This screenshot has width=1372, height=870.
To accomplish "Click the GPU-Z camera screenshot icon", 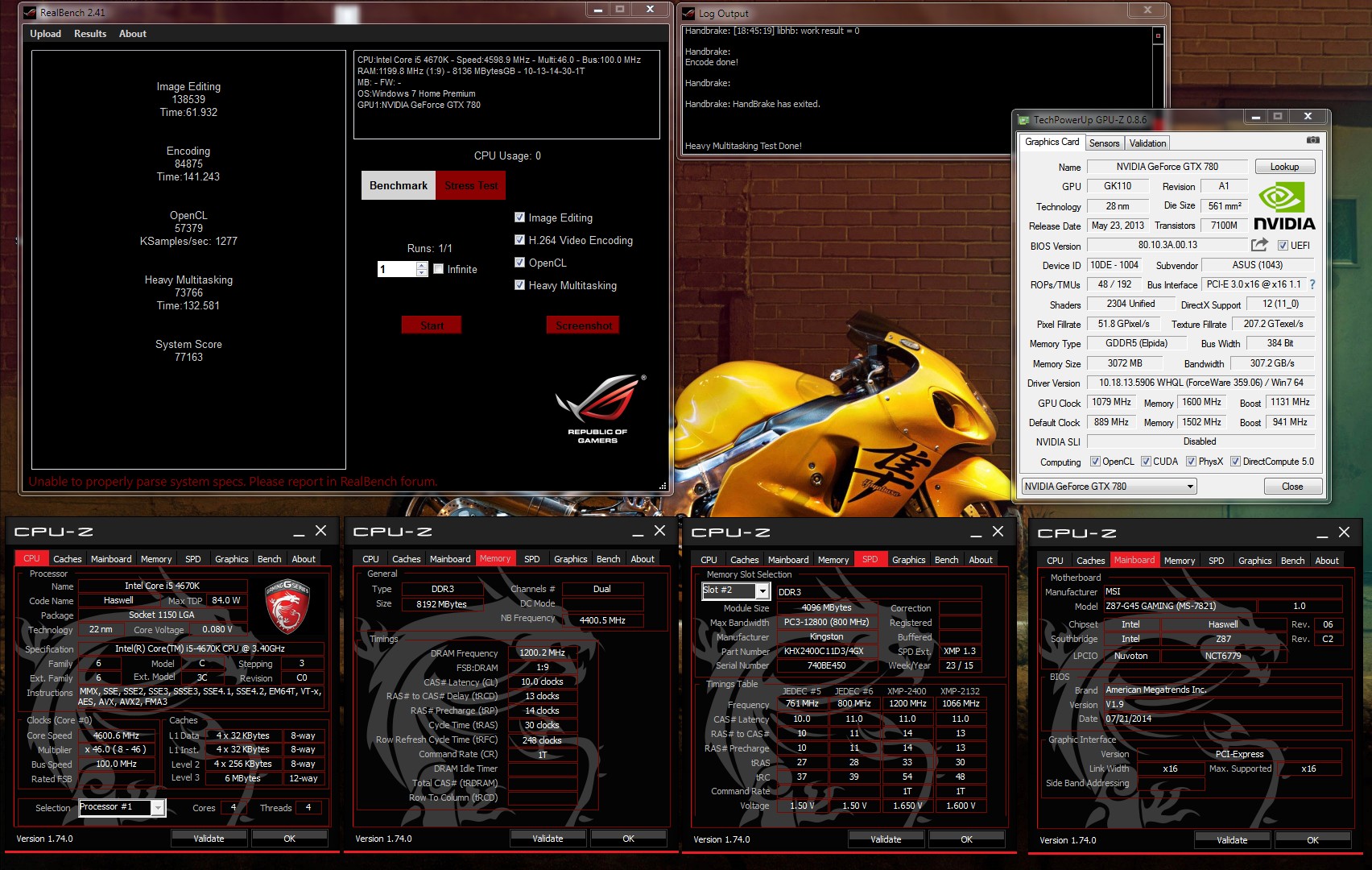I will coord(1312,140).
